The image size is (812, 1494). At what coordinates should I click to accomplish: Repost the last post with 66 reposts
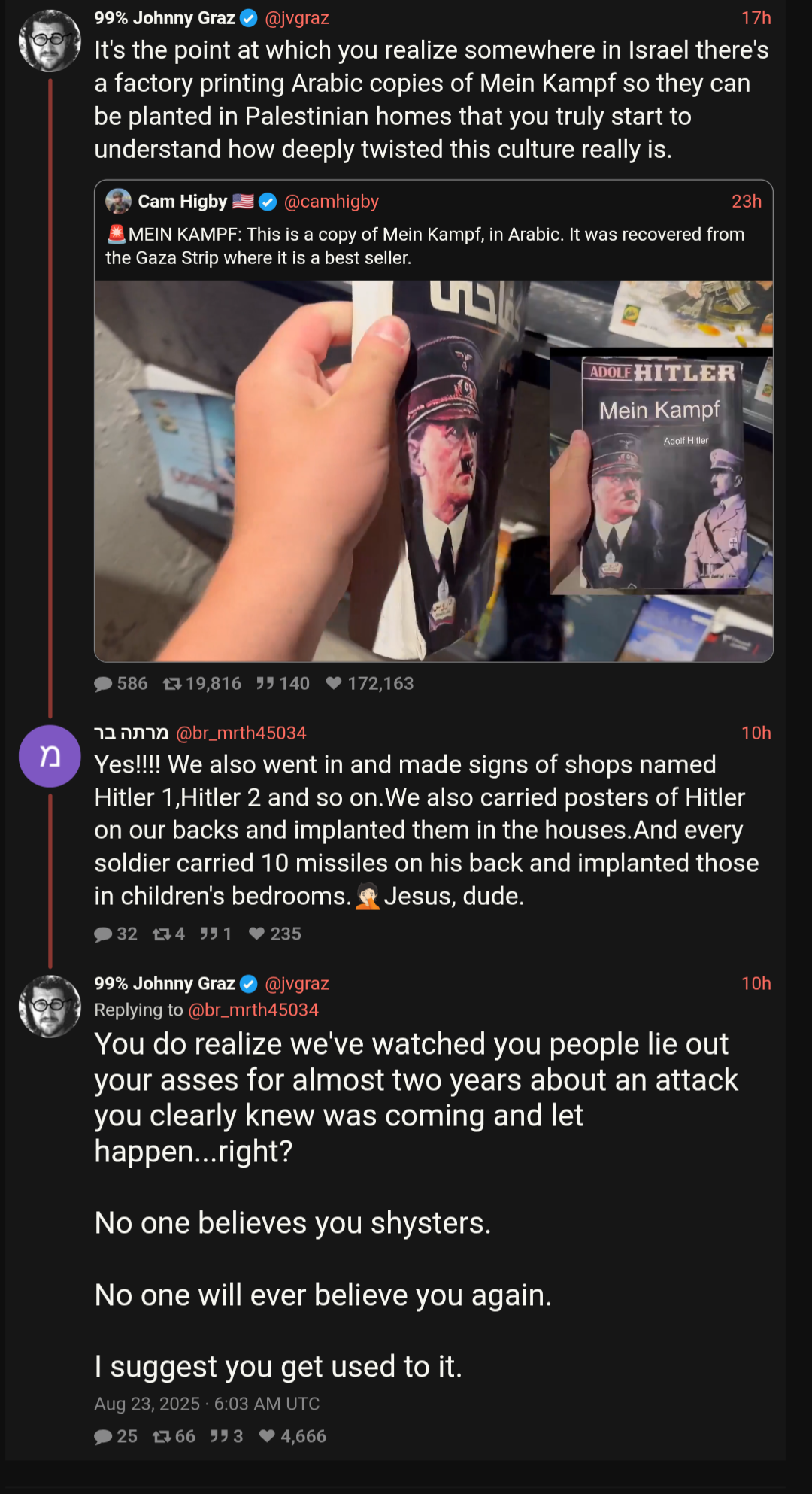pos(161,1437)
